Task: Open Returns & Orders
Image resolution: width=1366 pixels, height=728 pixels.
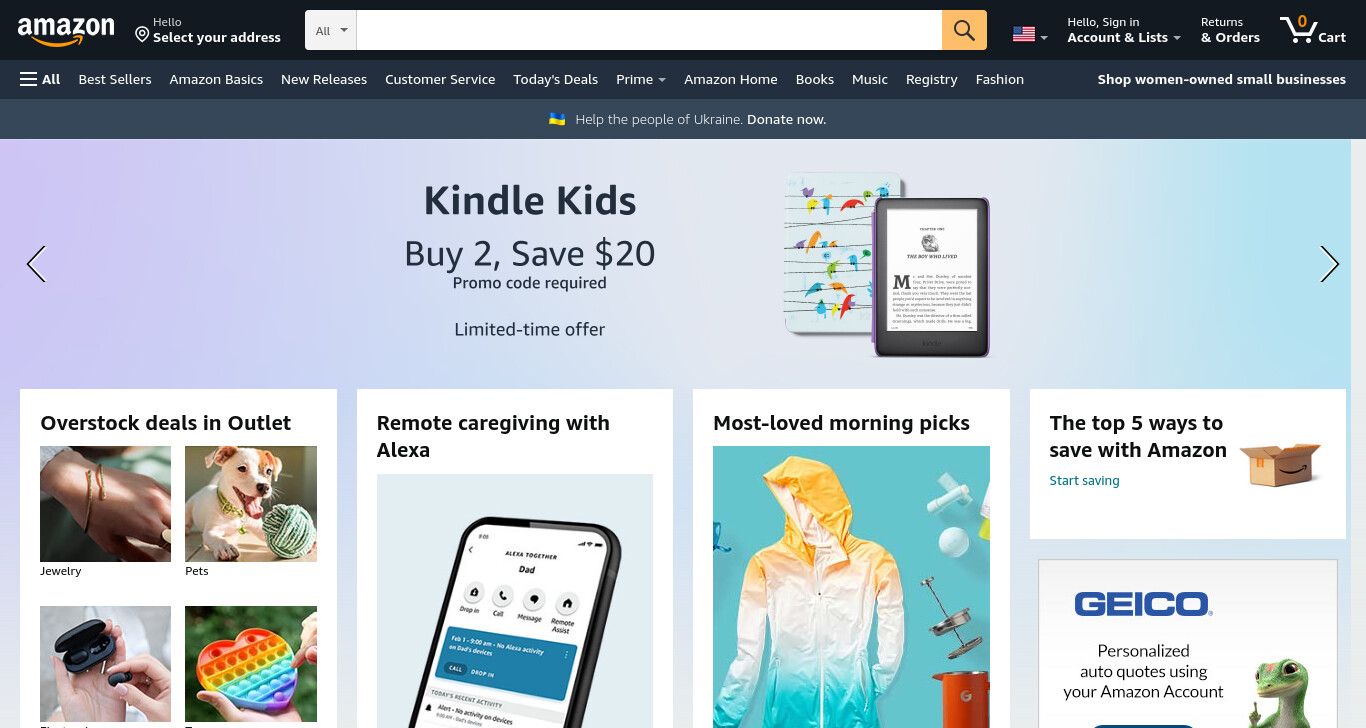Action: [1230, 30]
